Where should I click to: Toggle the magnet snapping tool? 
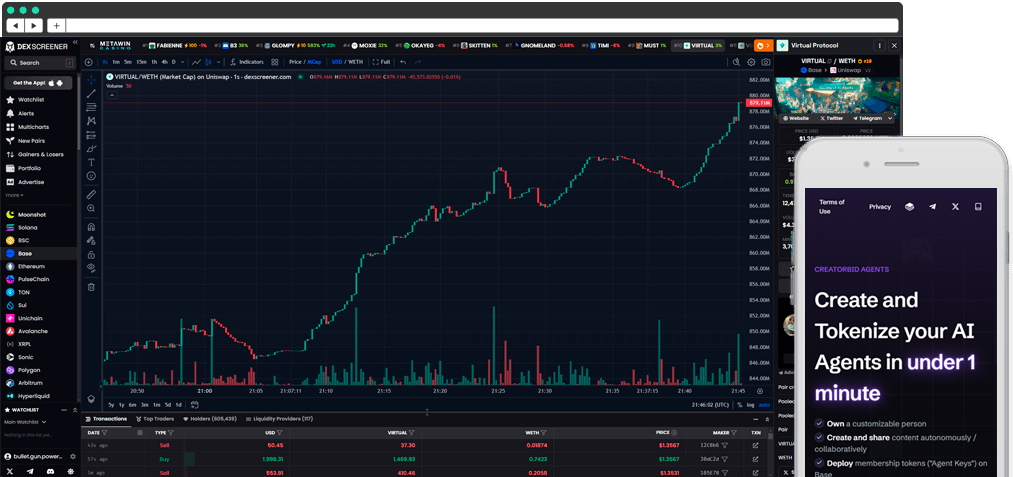[91, 227]
